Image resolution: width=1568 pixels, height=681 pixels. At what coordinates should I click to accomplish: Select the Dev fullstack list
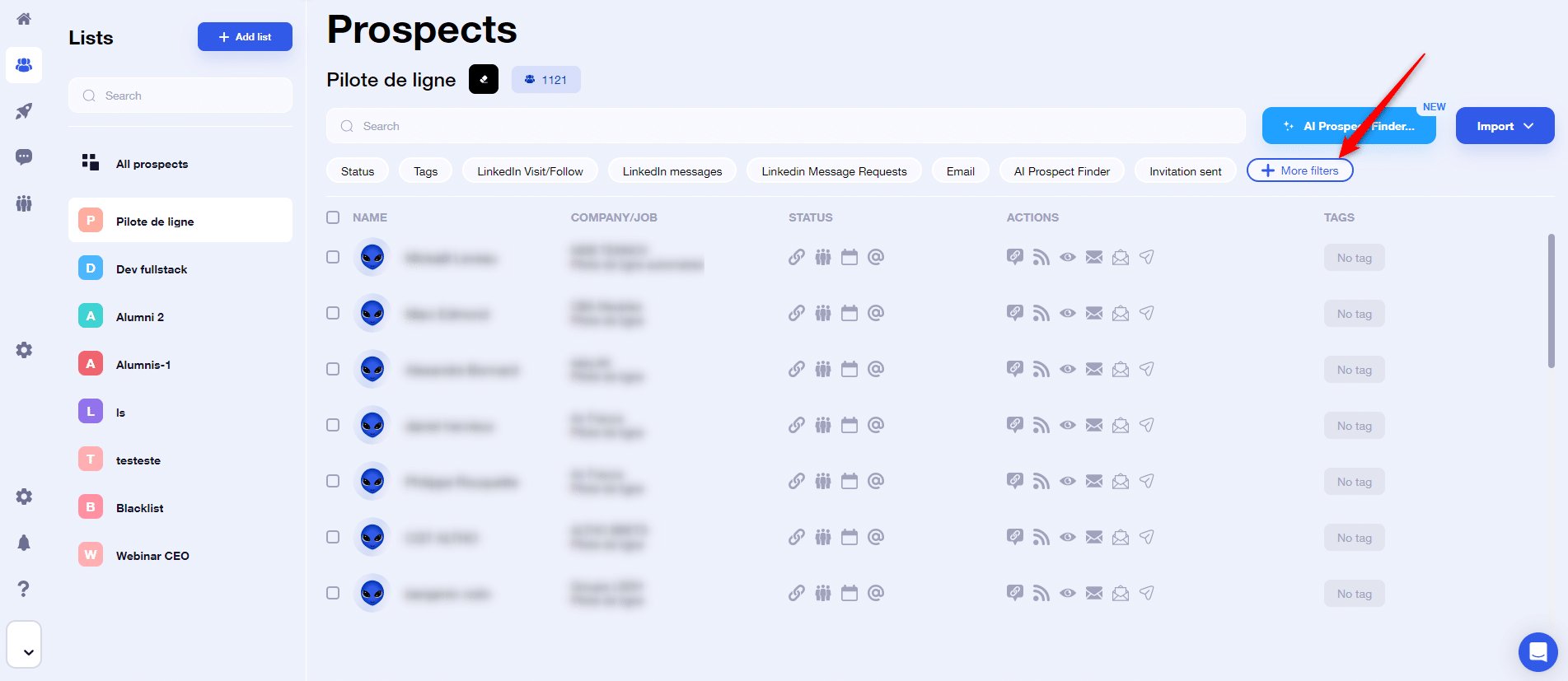[152, 269]
